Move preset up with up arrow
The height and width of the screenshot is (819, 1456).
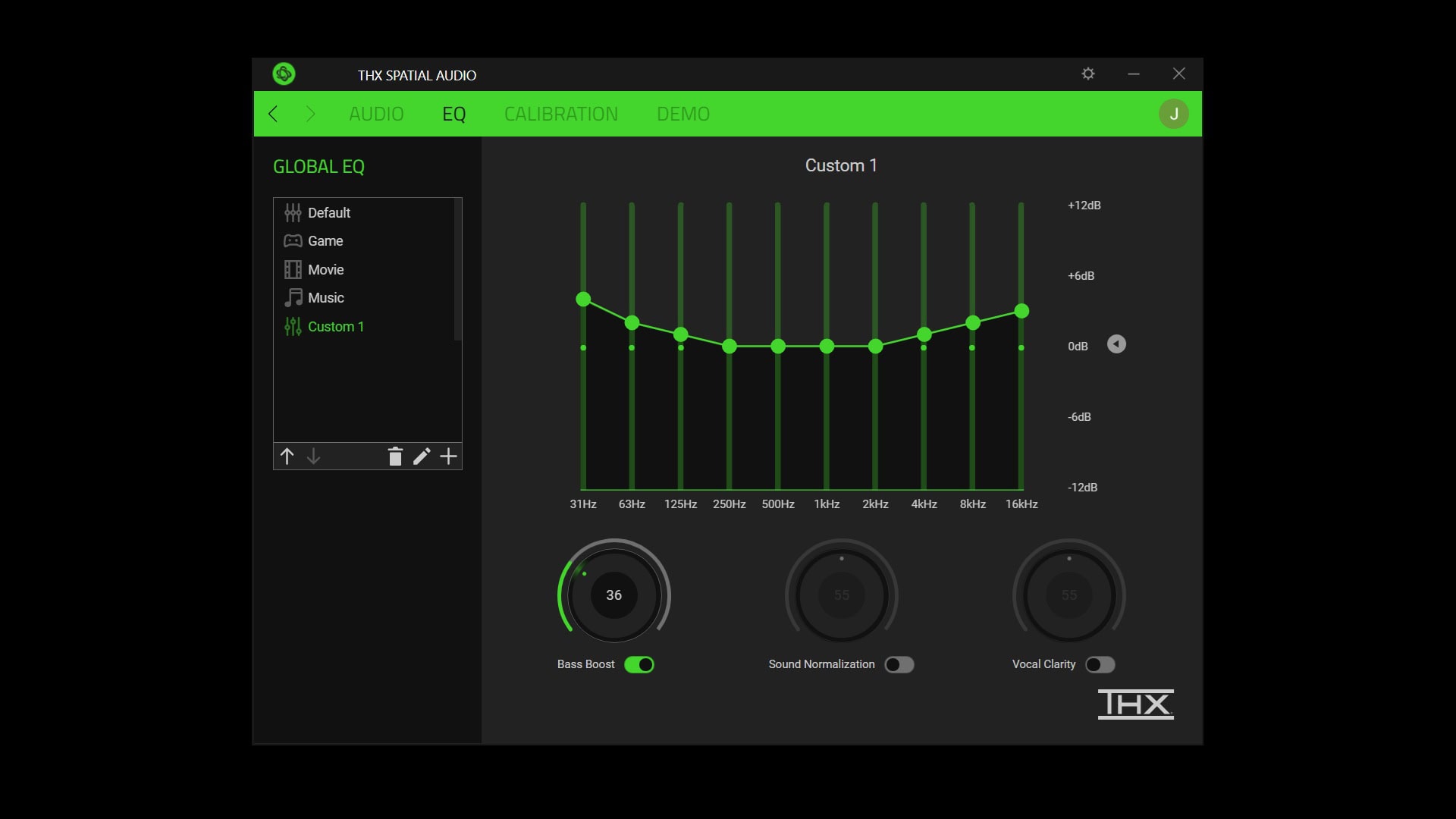coord(287,457)
